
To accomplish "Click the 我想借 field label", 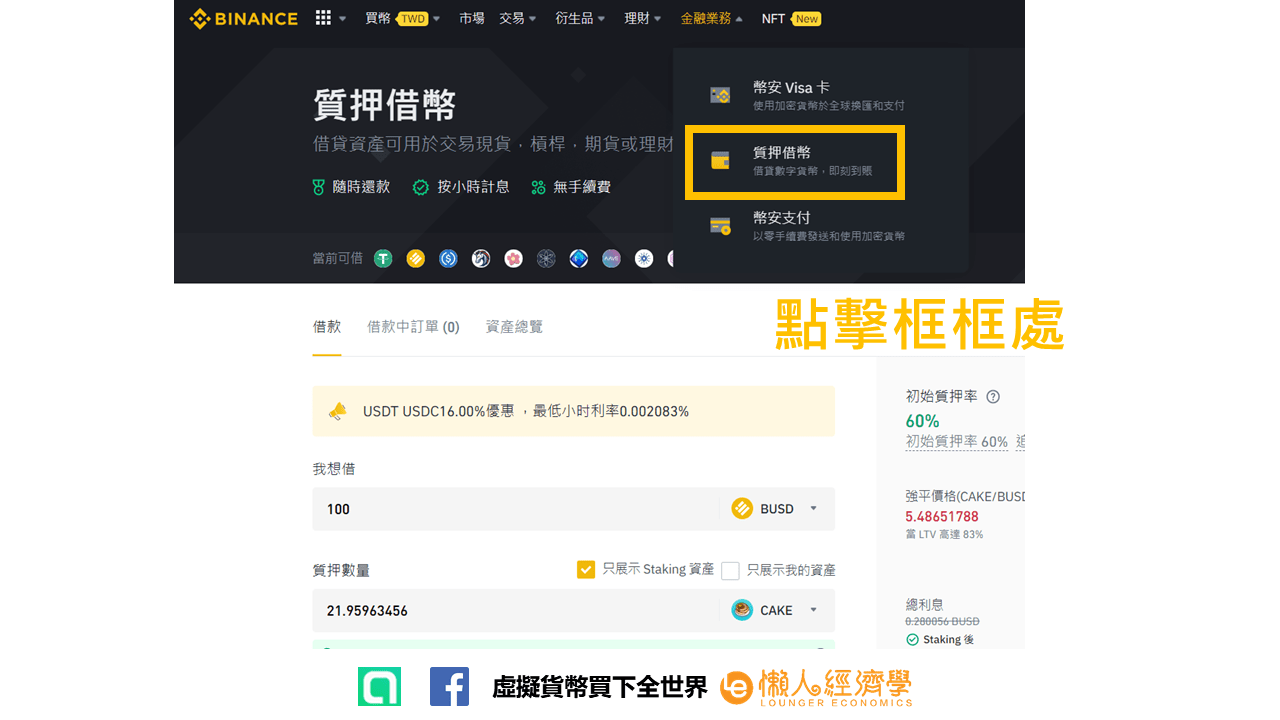I will [334, 469].
